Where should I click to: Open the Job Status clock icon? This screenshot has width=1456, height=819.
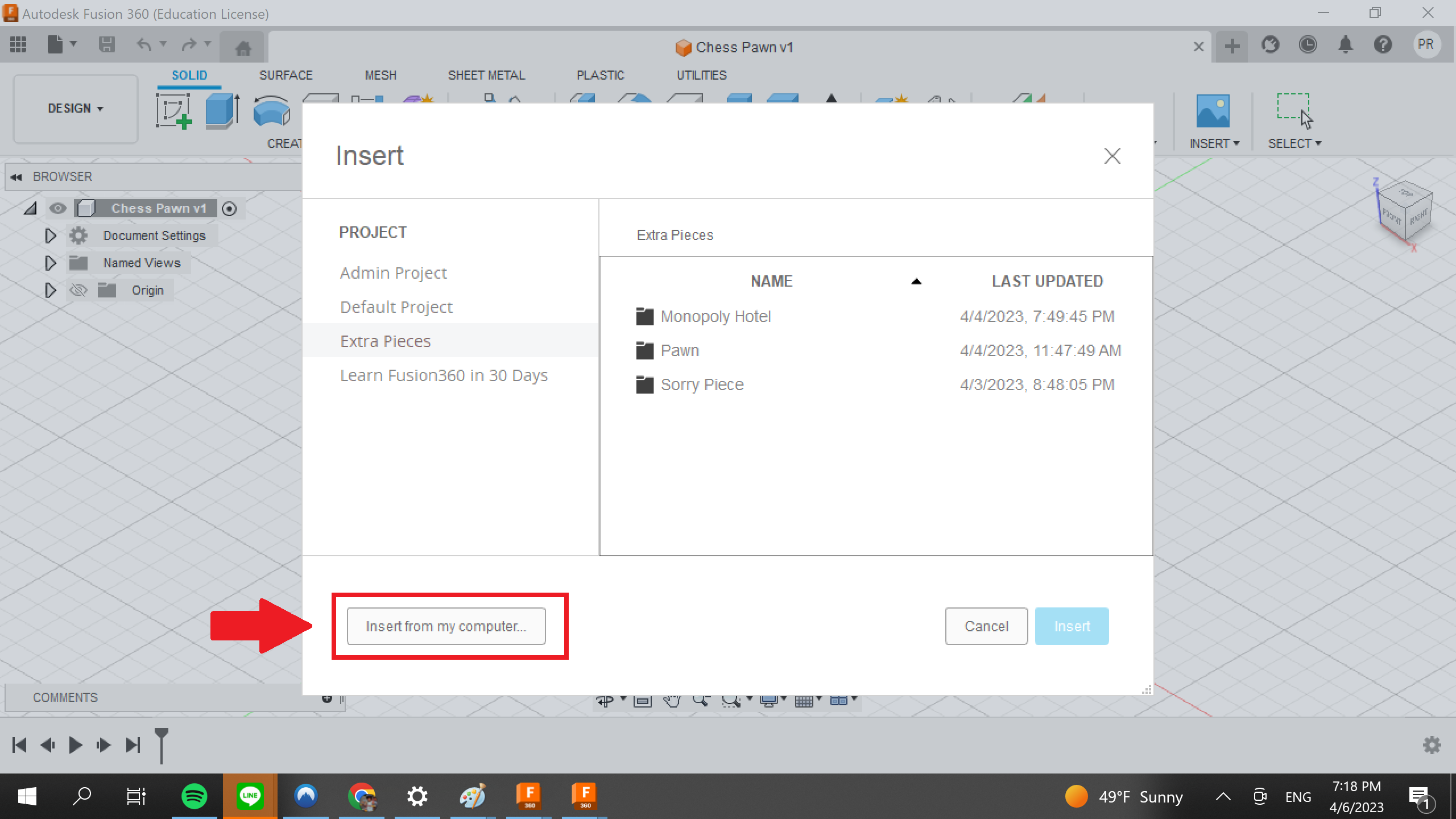pyautogui.click(x=1308, y=44)
